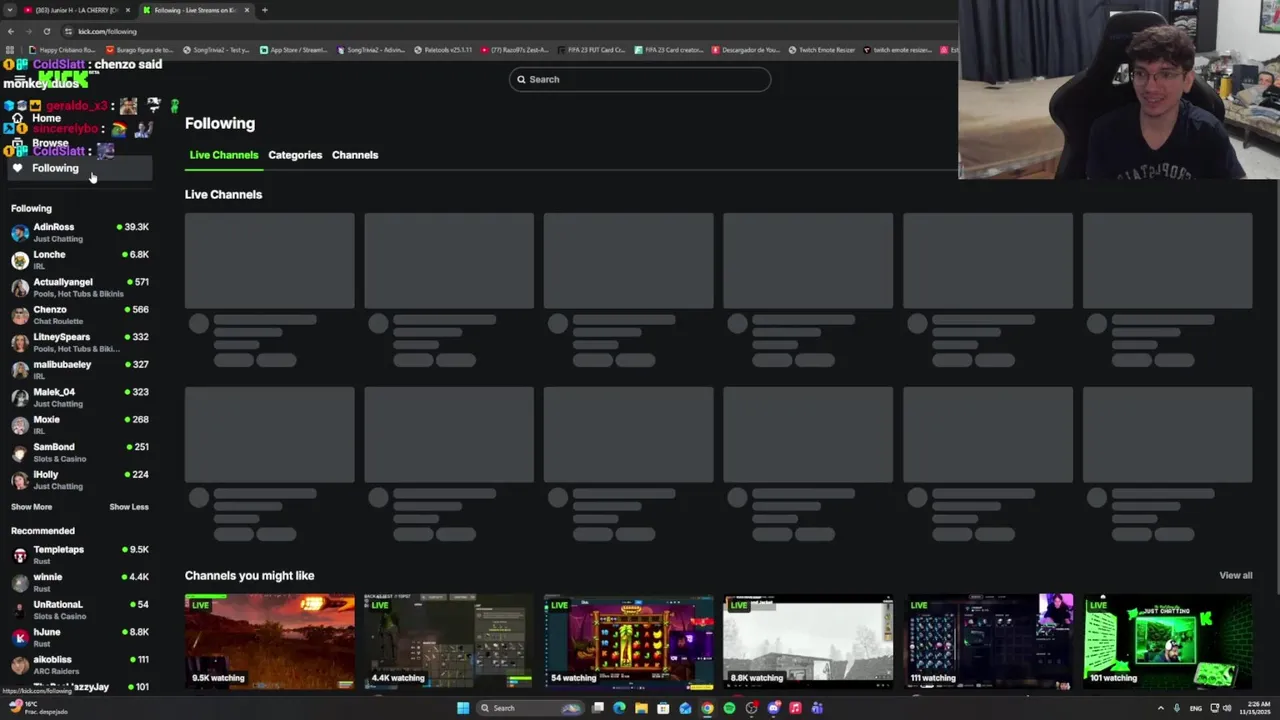The height and width of the screenshot is (720, 1280).
Task: Click the browser forward arrow
Action: 28,31
